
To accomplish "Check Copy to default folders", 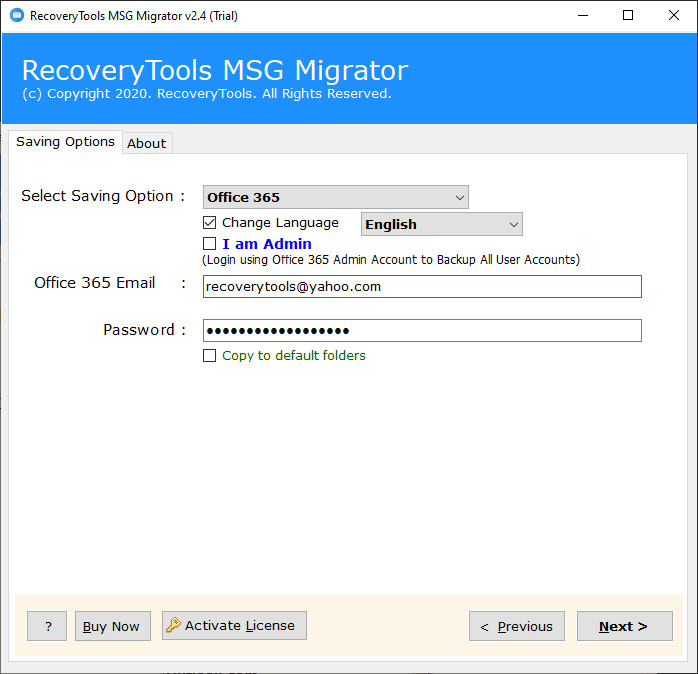I will coord(209,355).
